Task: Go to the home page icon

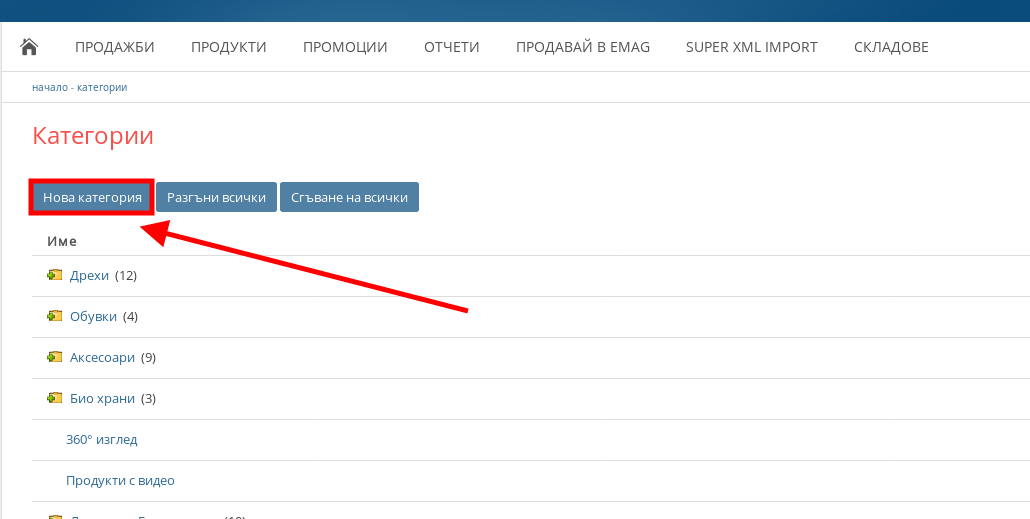Action: (29, 47)
